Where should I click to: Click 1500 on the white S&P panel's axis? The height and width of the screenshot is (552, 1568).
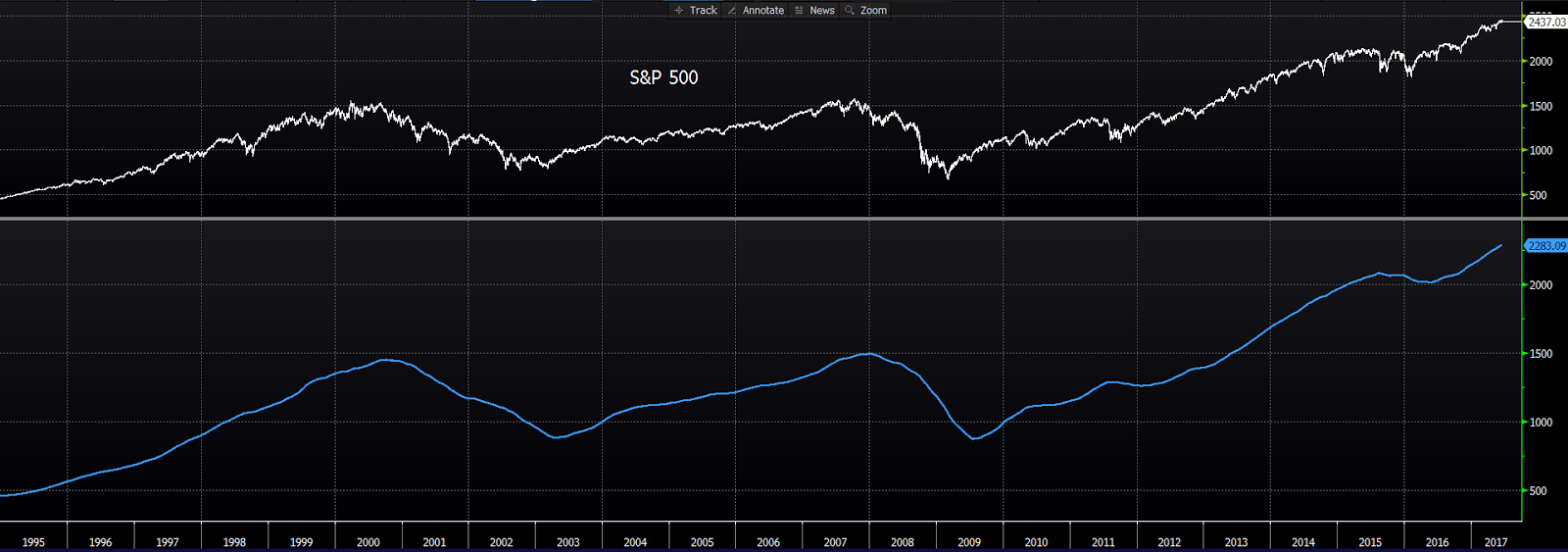pos(1542,106)
